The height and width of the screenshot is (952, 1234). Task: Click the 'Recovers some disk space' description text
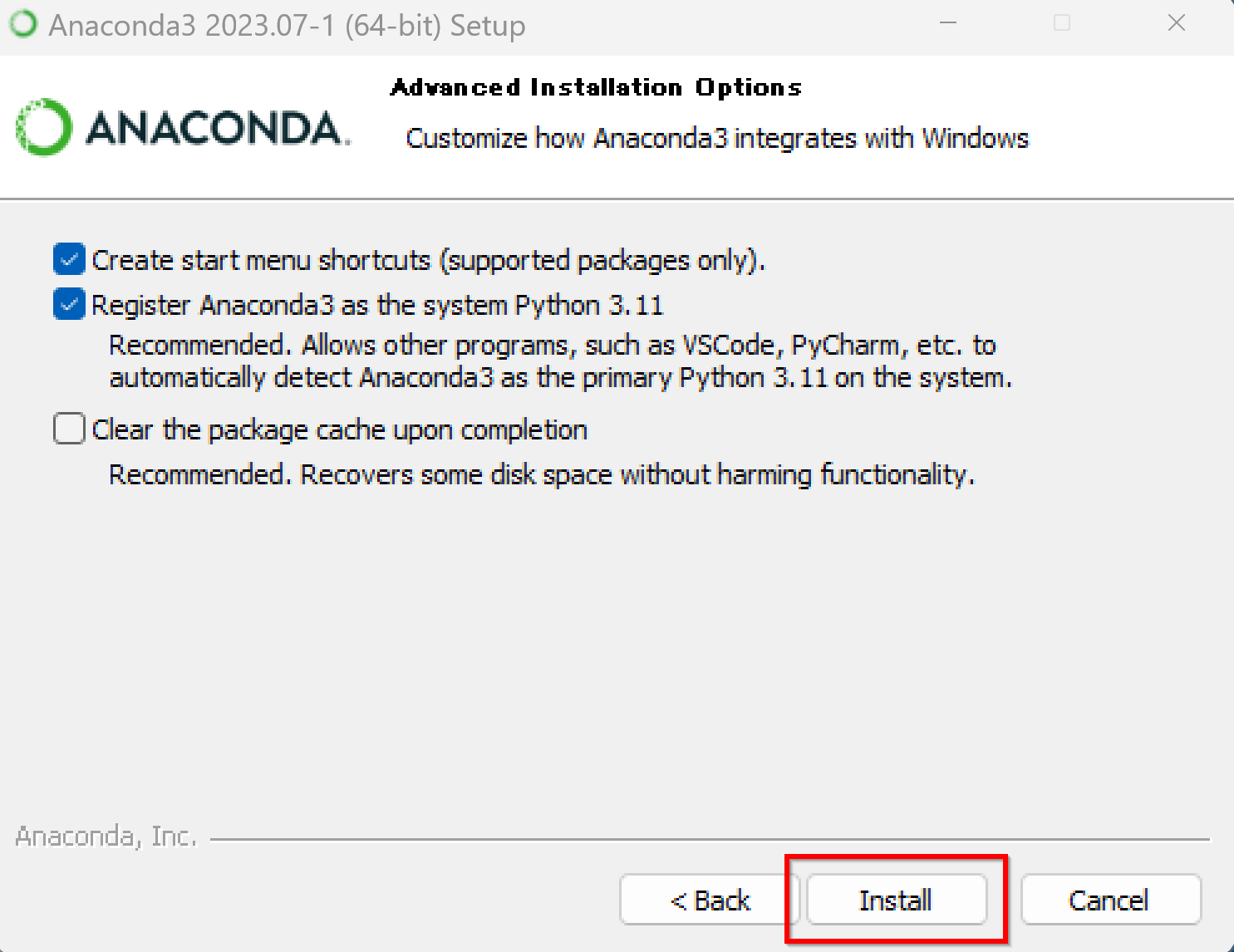coord(542,474)
